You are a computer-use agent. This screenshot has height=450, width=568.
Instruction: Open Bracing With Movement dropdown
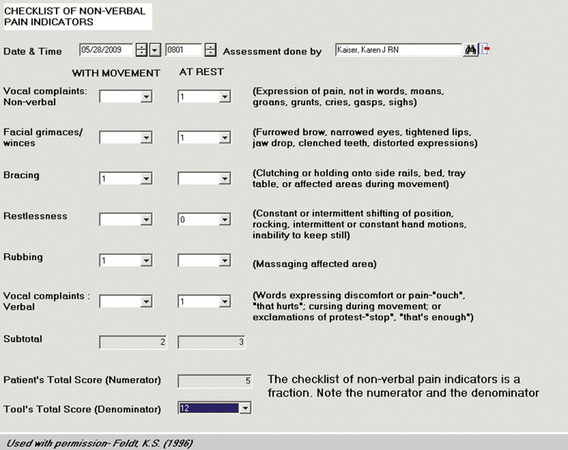[125, 179]
